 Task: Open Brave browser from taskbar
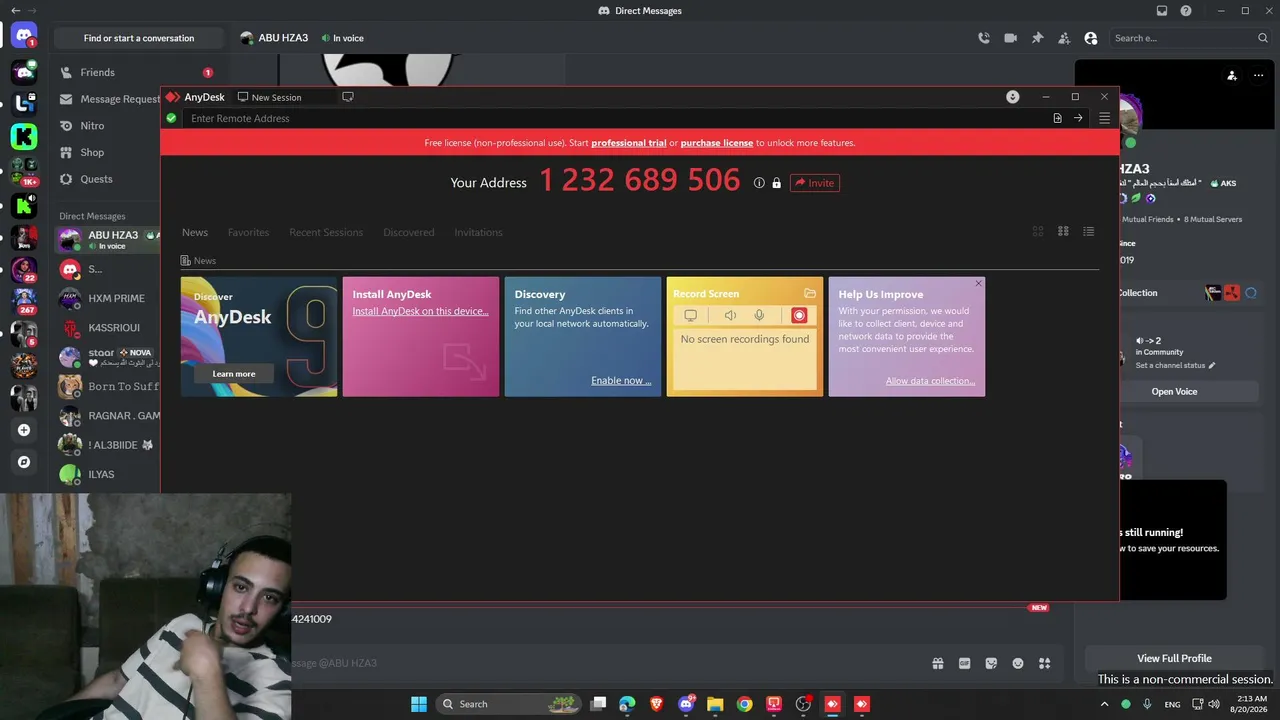point(656,704)
